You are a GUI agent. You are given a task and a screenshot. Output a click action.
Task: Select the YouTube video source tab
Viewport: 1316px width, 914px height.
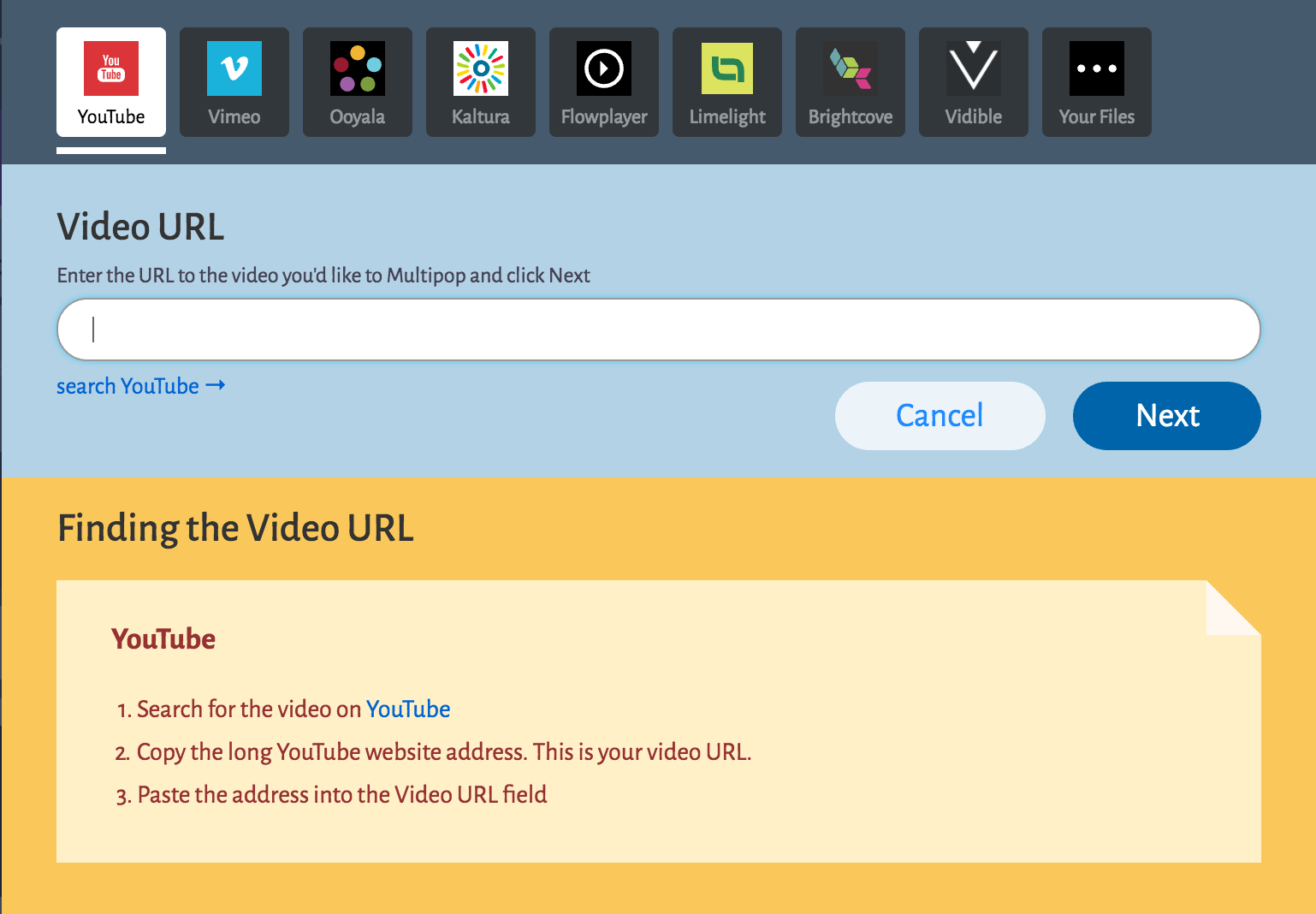click(111, 82)
